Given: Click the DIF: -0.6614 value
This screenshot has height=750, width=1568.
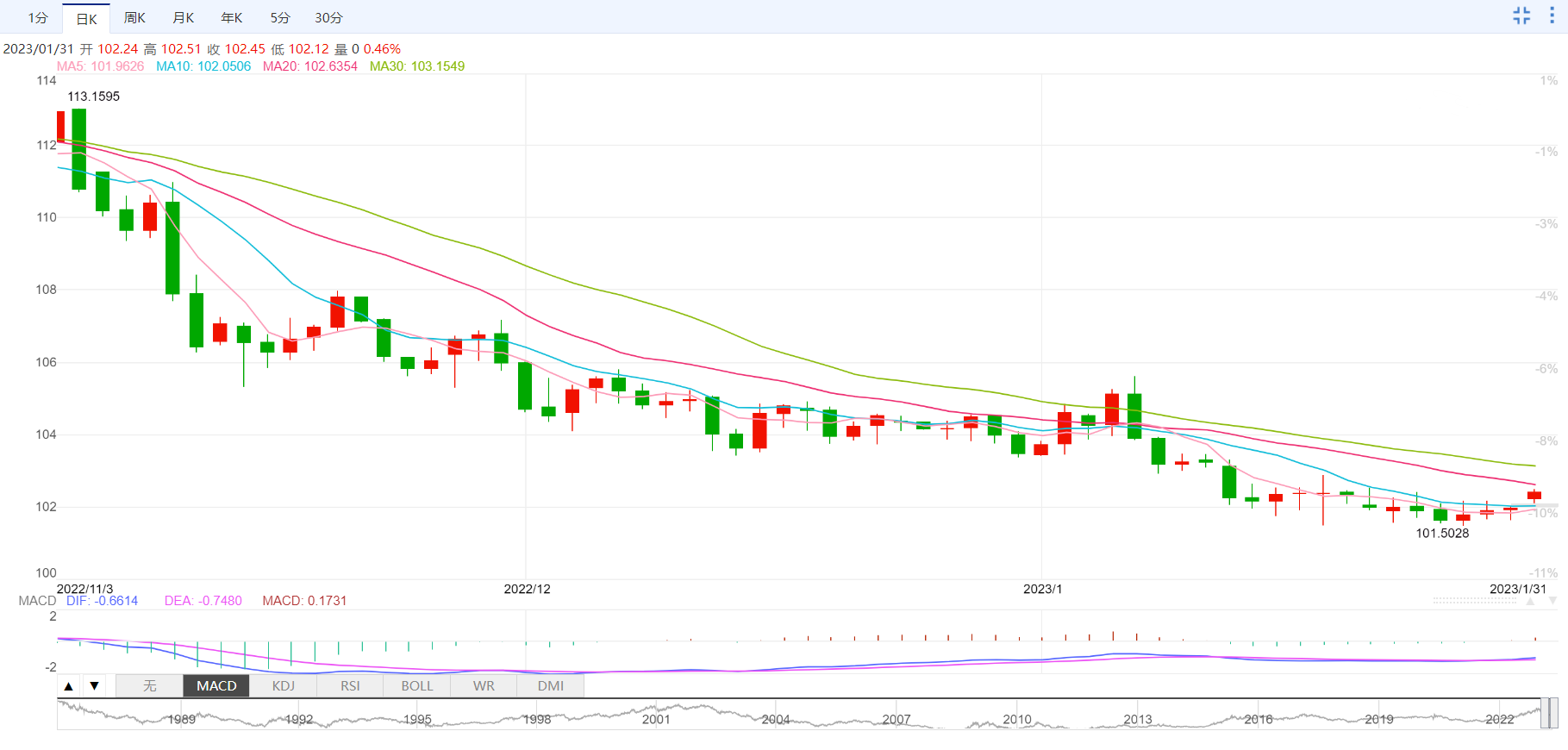Looking at the screenshot, I should click(102, 601).
